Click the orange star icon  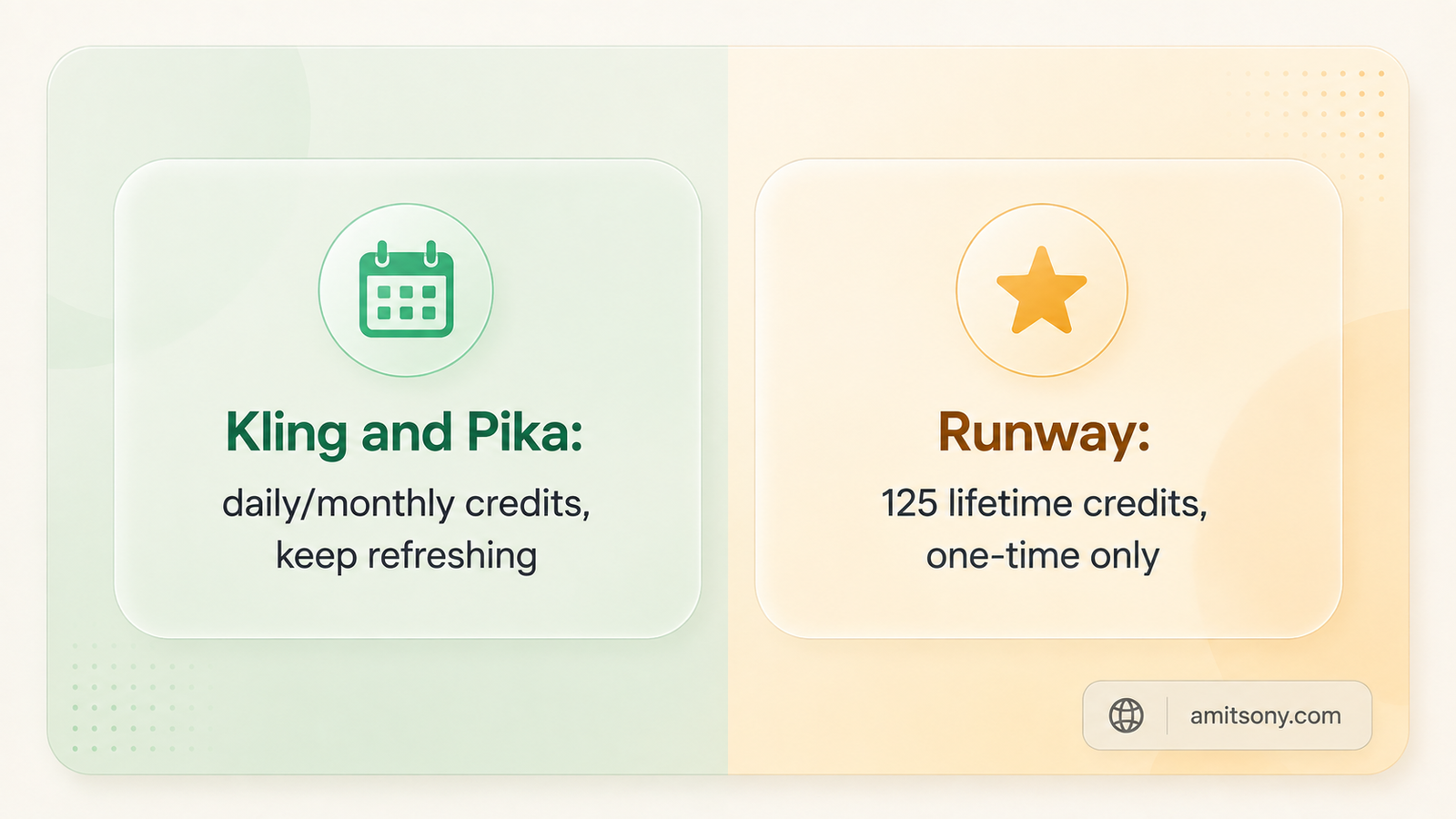point(1042,289)
